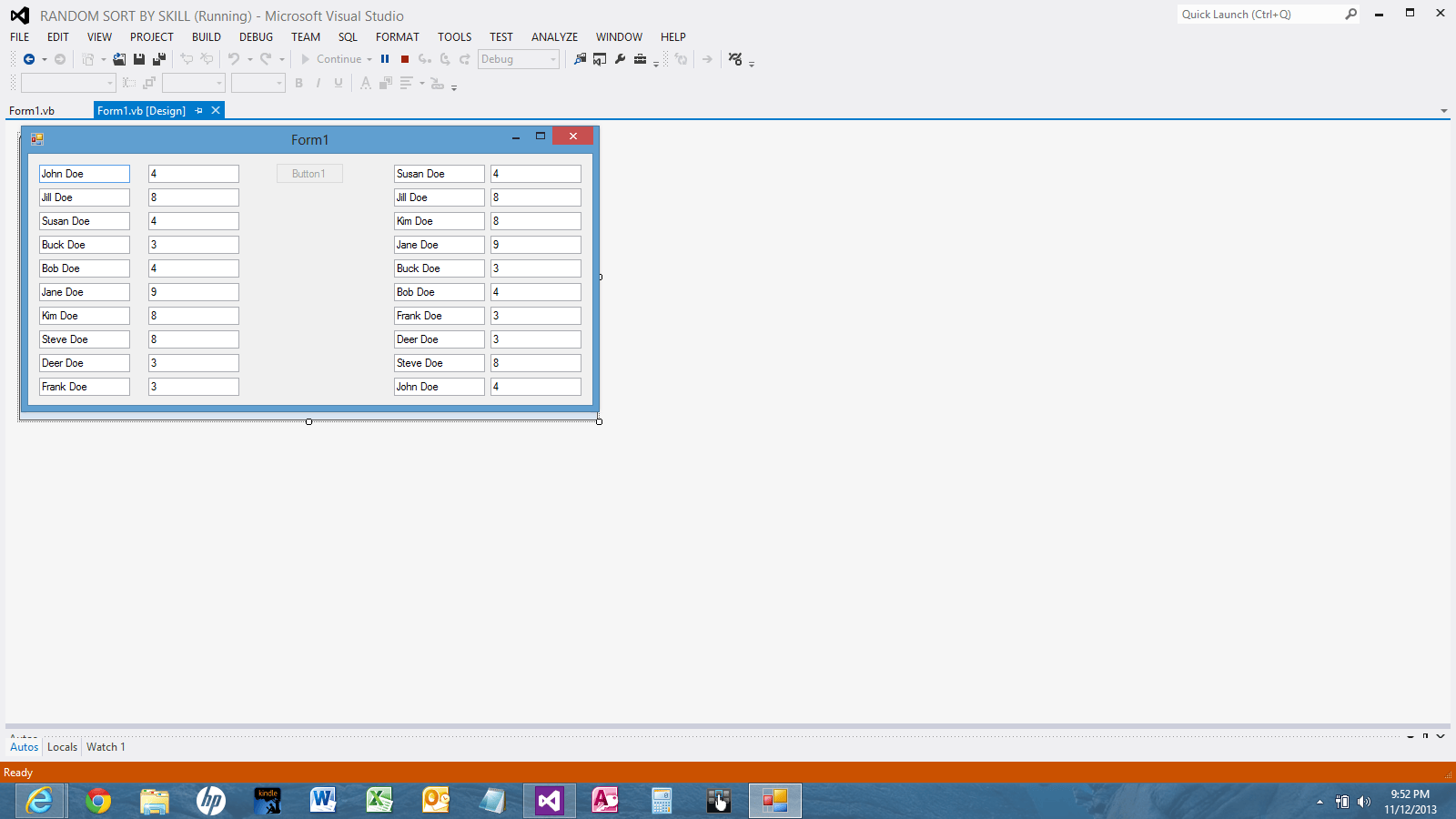Open Microsoft Excel from taskbar
1456x819 pixels.
(379, 801)
